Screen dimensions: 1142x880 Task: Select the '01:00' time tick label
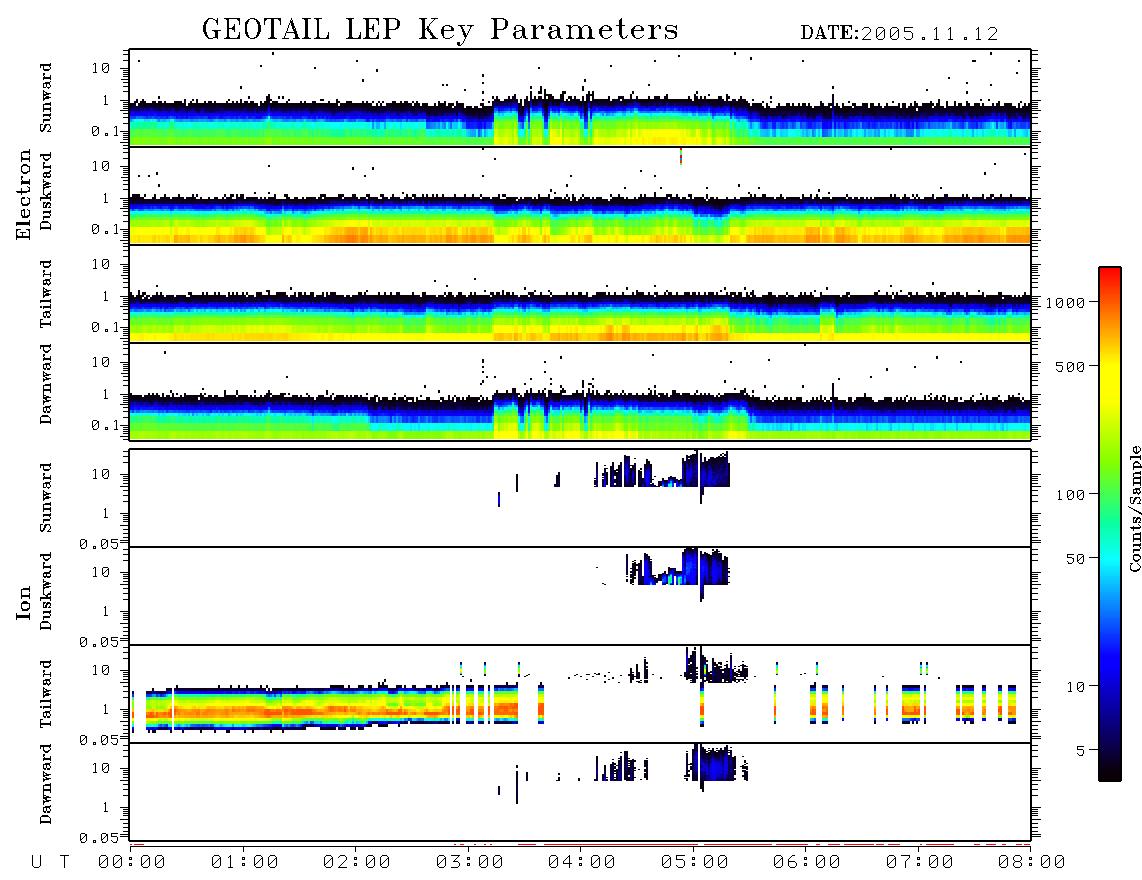[x=245, y=863]
